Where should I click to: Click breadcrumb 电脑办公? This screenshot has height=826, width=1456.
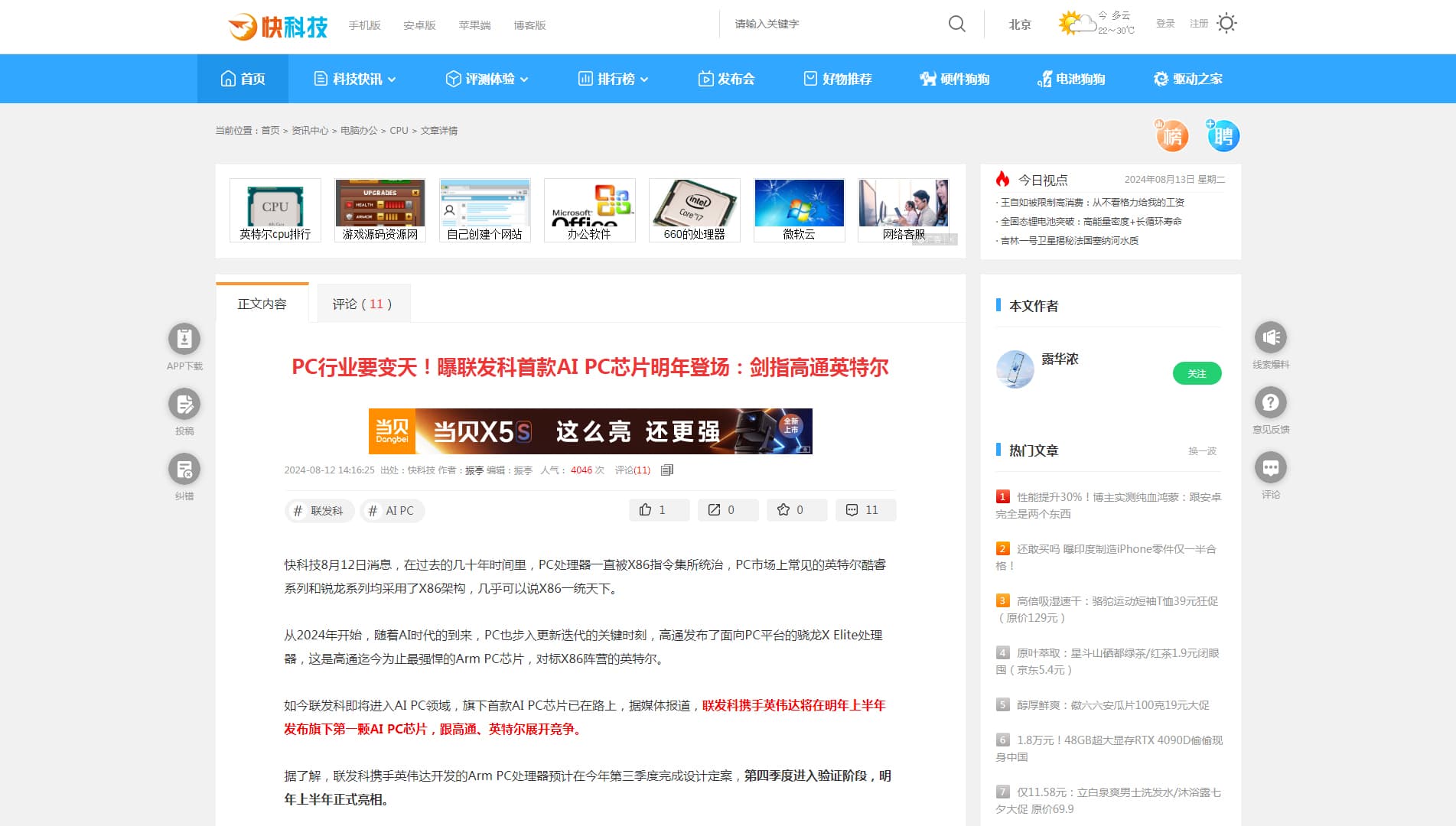click(x=359, y=131)
